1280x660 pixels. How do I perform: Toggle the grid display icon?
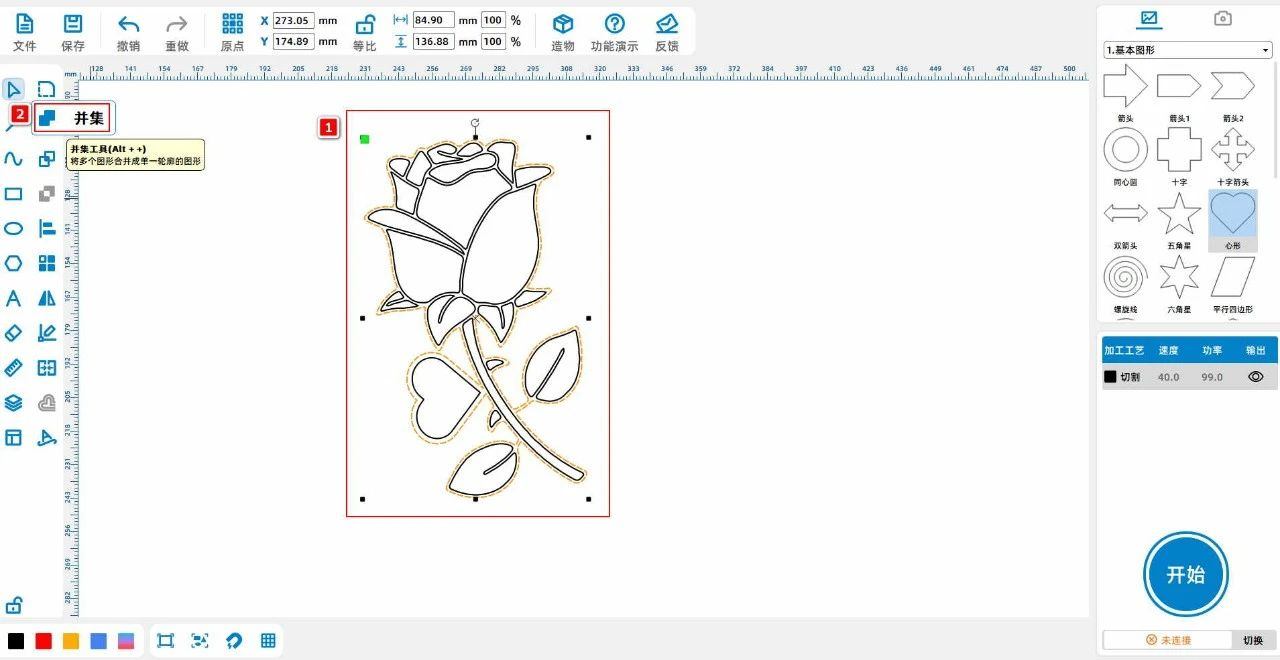pyautogui.click(x=268, y=641)
